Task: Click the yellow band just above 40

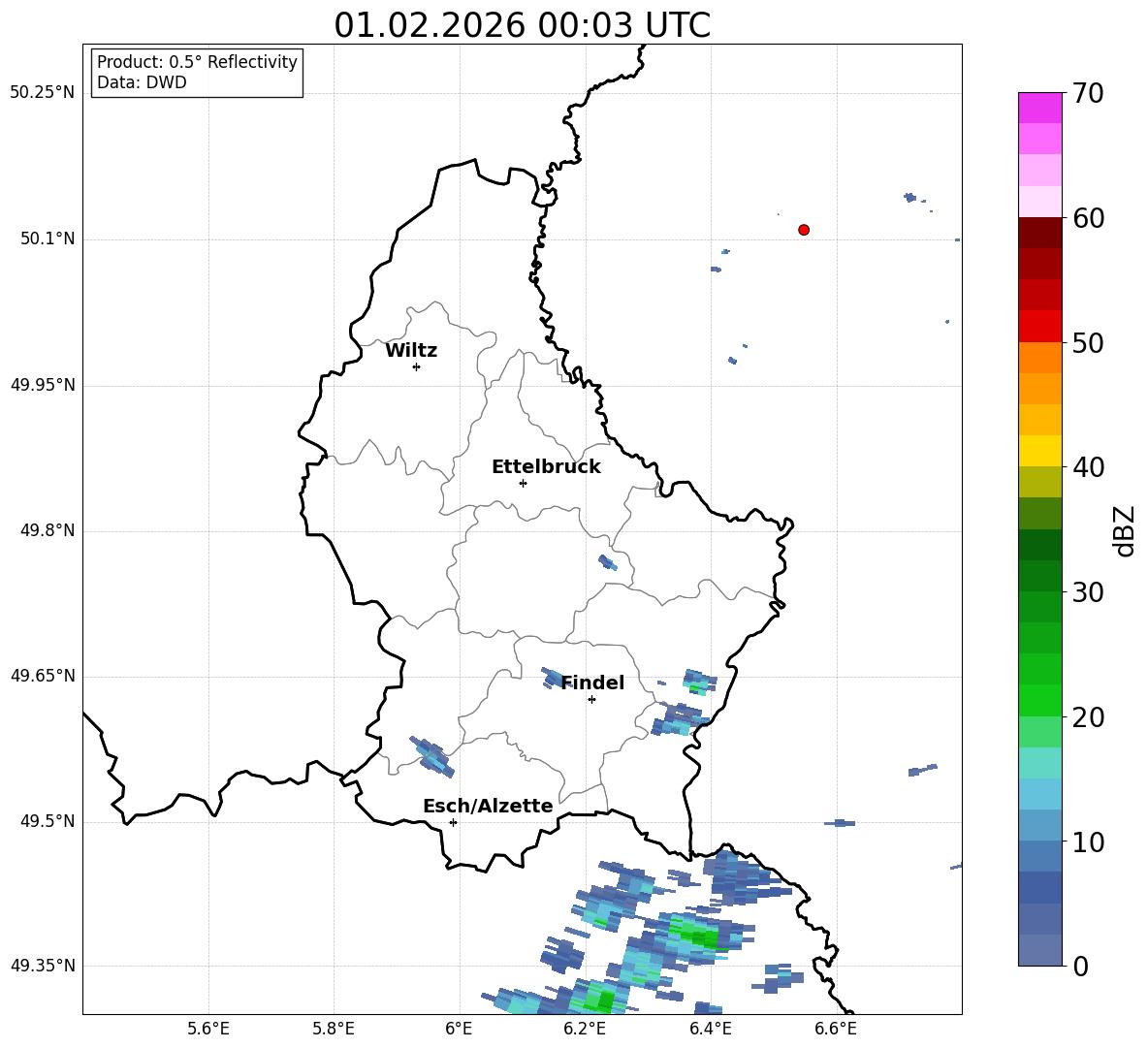Action: (1039, 451)
